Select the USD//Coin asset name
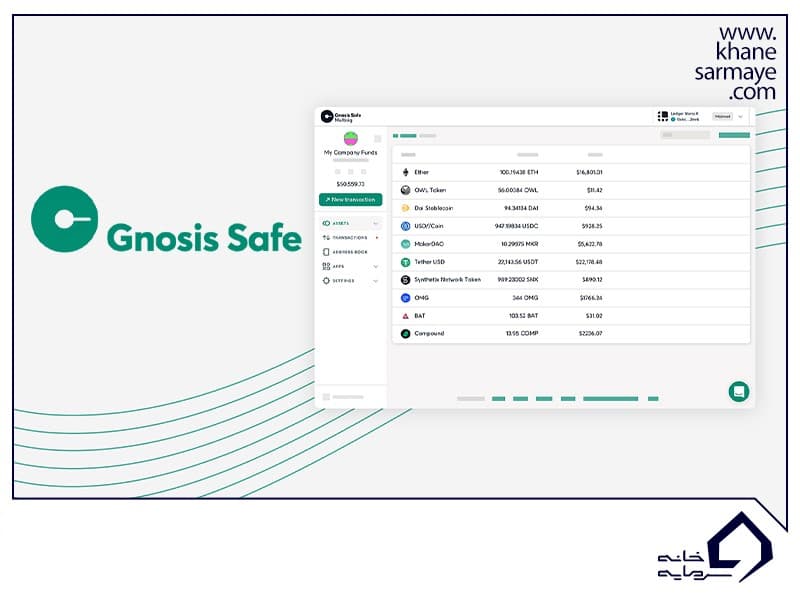This screenshot has width=800, height=600. tap(429, 226)
